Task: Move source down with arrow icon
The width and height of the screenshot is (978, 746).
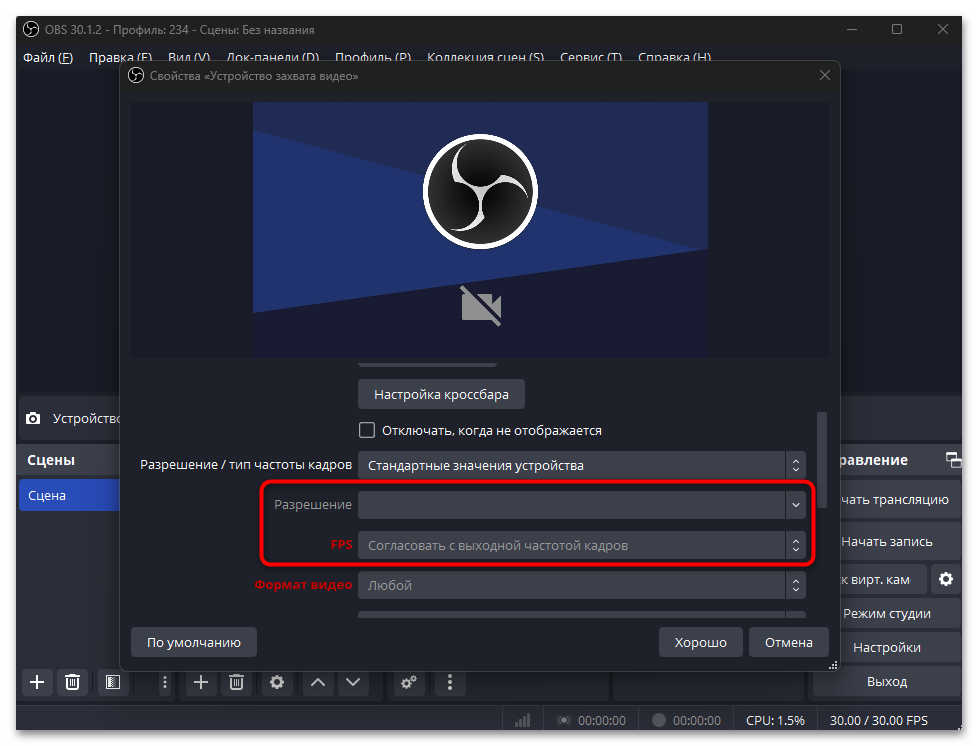Action: [x=353, y=682]
